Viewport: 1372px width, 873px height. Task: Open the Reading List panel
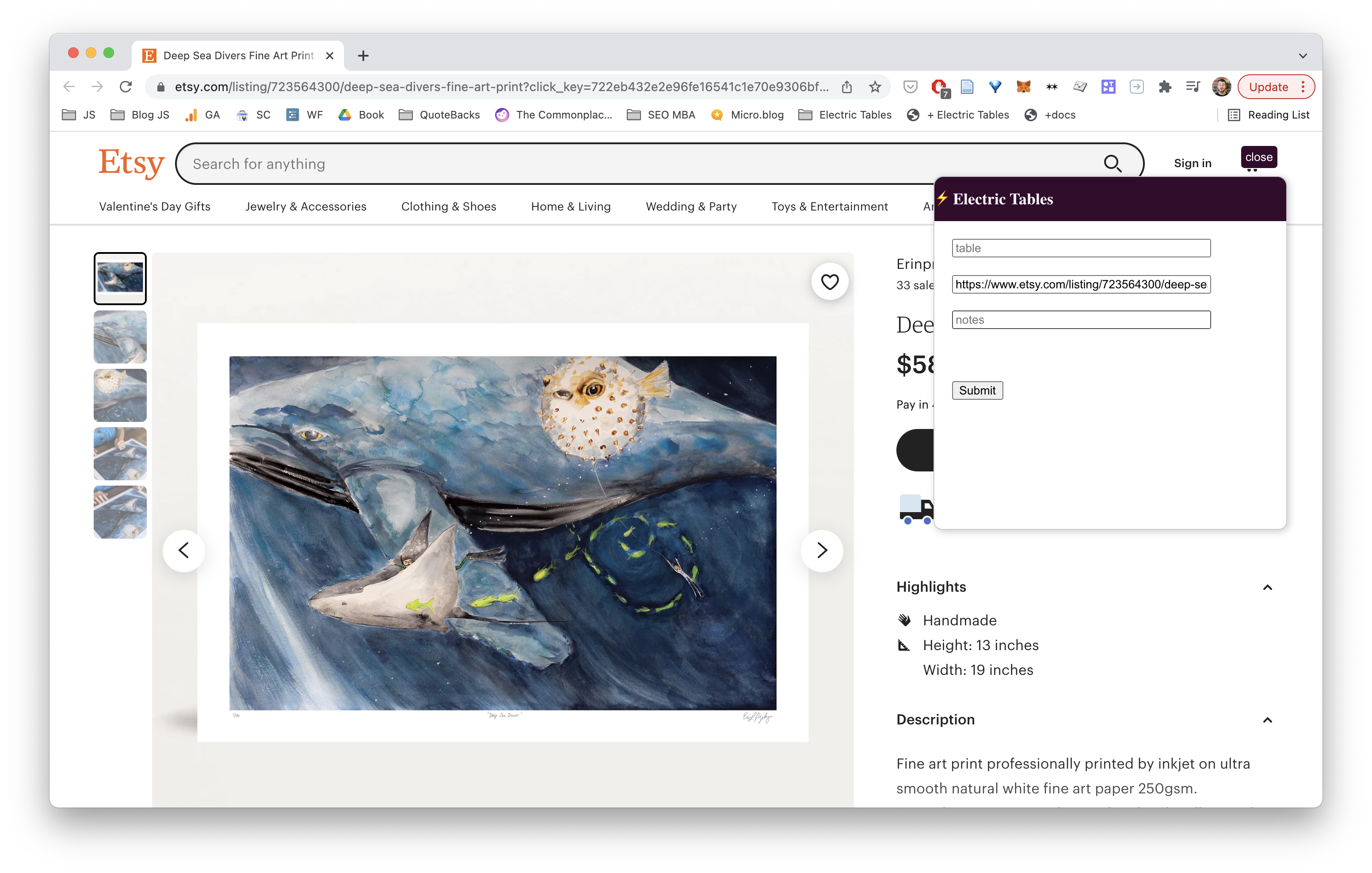click(x=1269, y=115)
